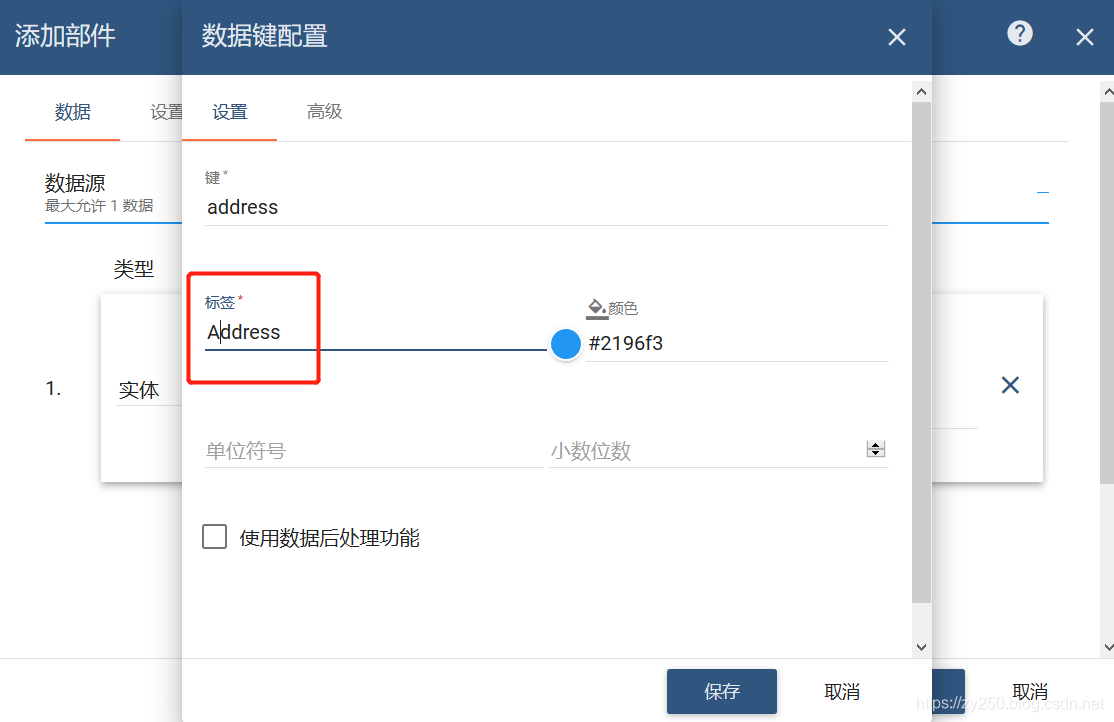Viewport: 1114px width, 722px height.
Task: Click 取消 in the 添加部件 window
Action: coord(1029,691)
